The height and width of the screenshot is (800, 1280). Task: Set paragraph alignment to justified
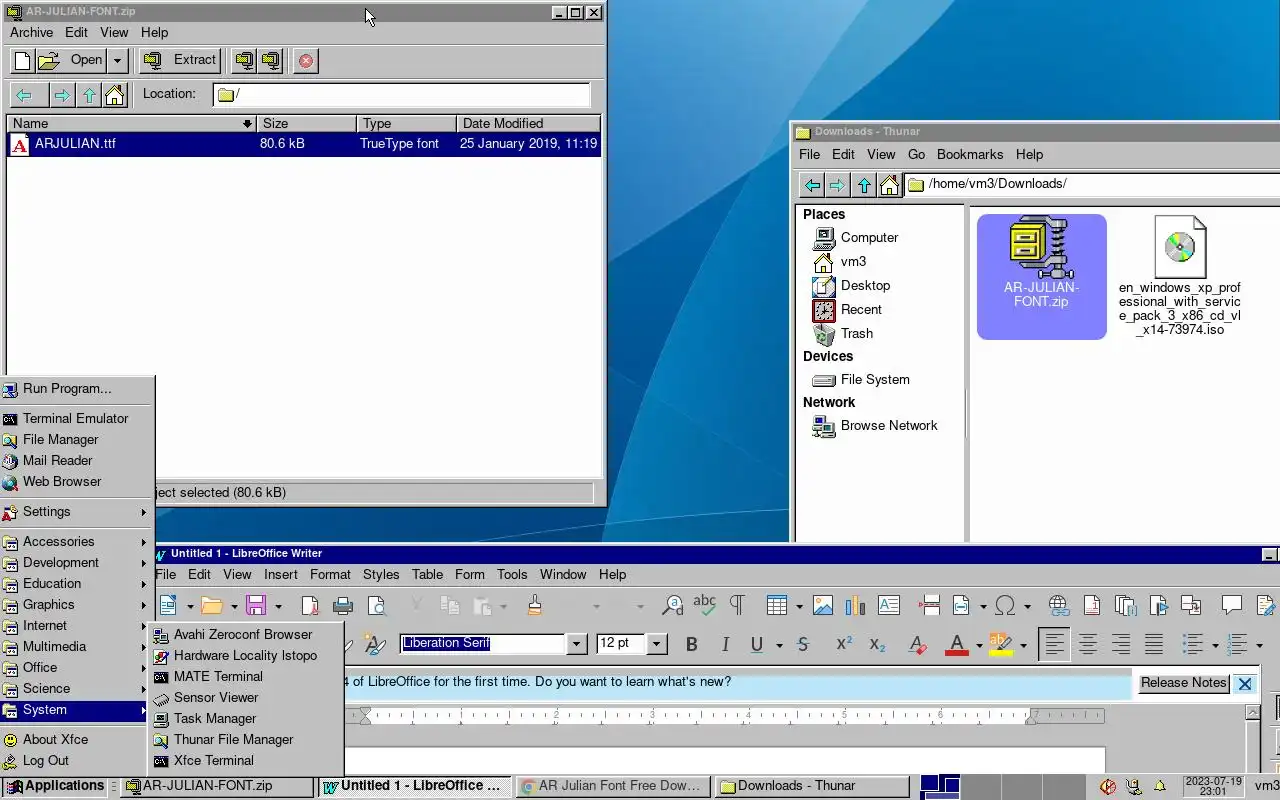tap(1154, 645)
